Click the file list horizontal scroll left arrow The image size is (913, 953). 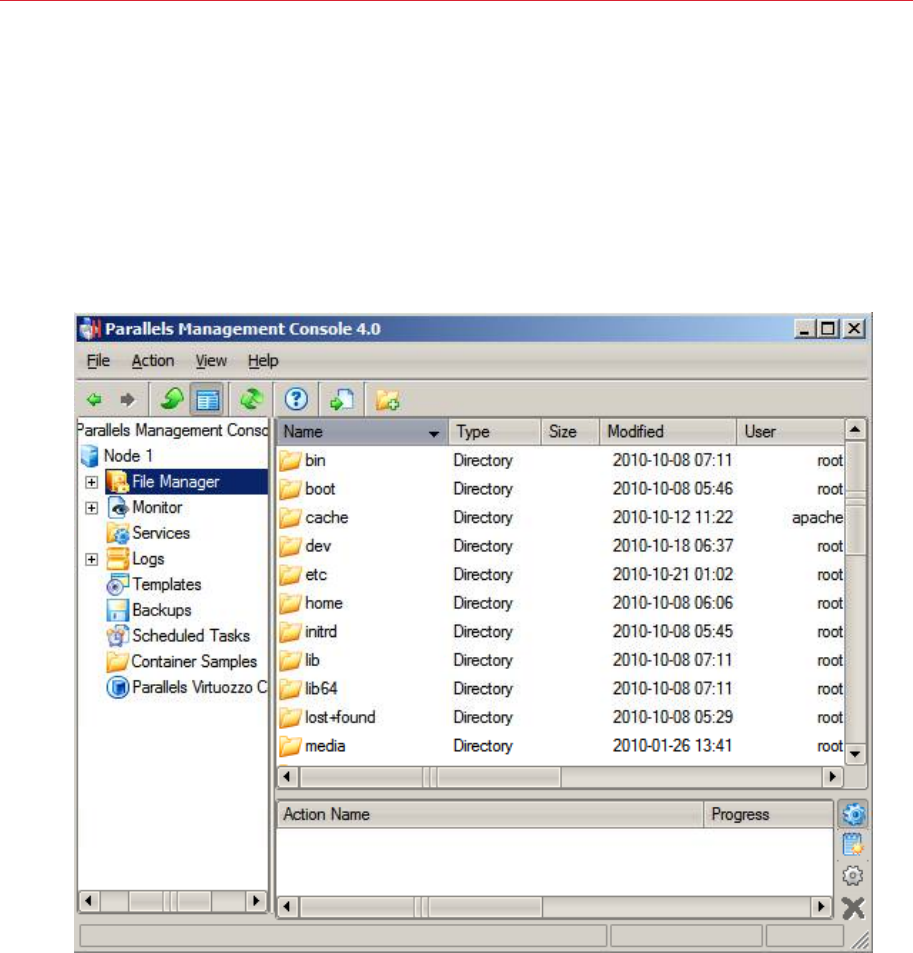(x=287, y=777)
